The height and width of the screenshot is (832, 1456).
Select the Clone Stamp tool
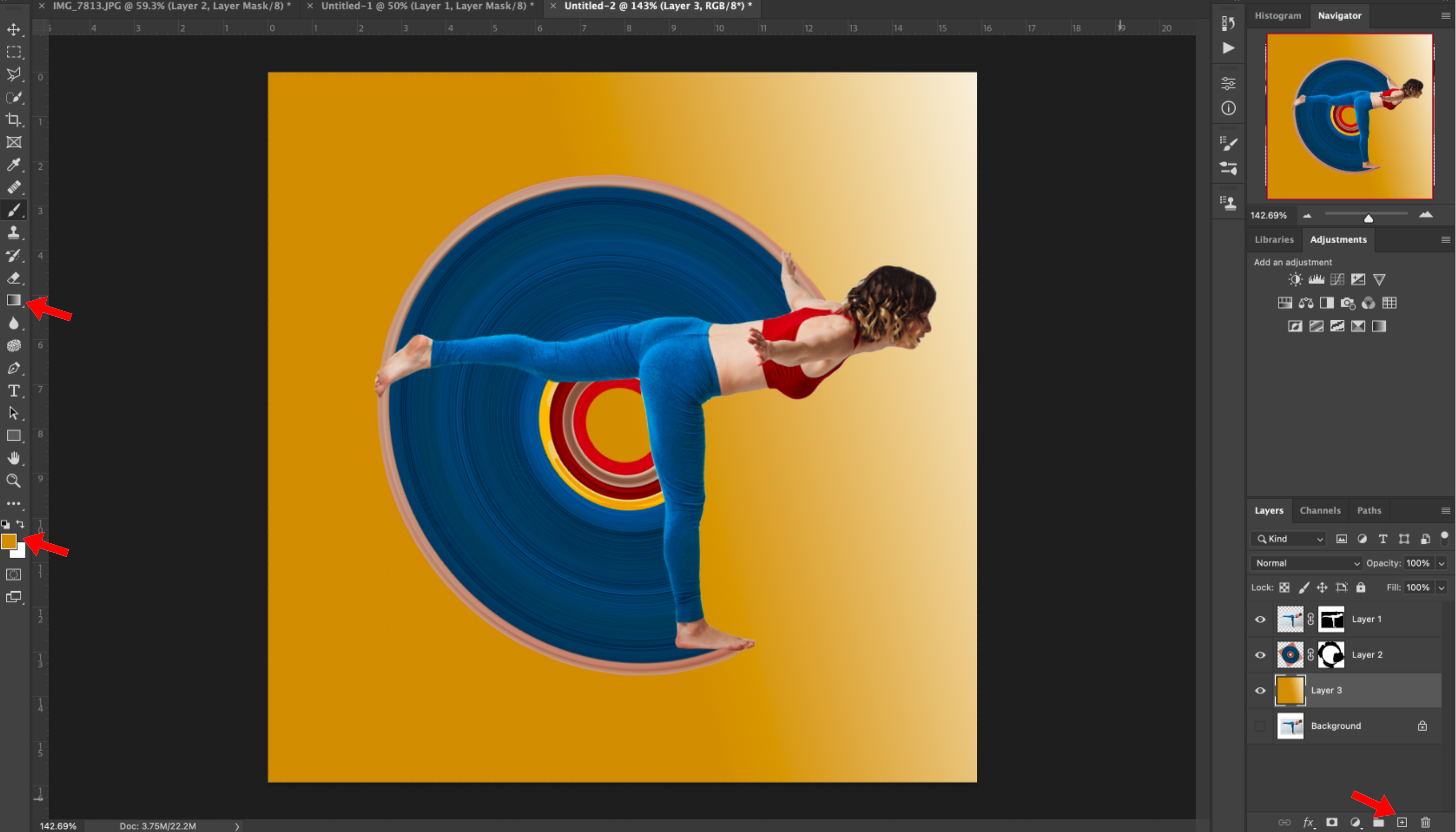click(x=14, y=232)
